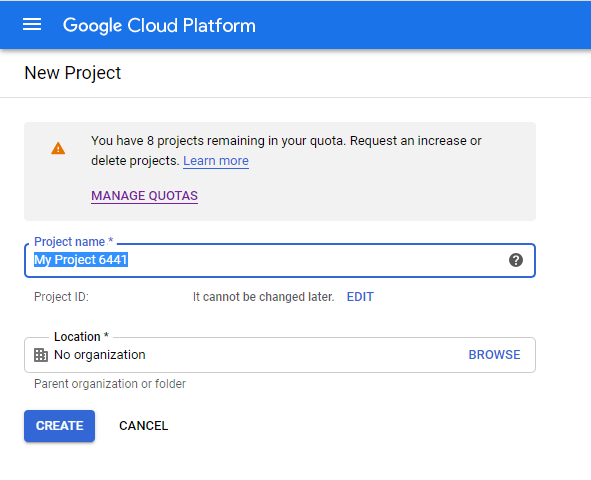Click the 'Parent organization or folder' hint text
This screenshot has width=591, height=480.
[110, 384]
